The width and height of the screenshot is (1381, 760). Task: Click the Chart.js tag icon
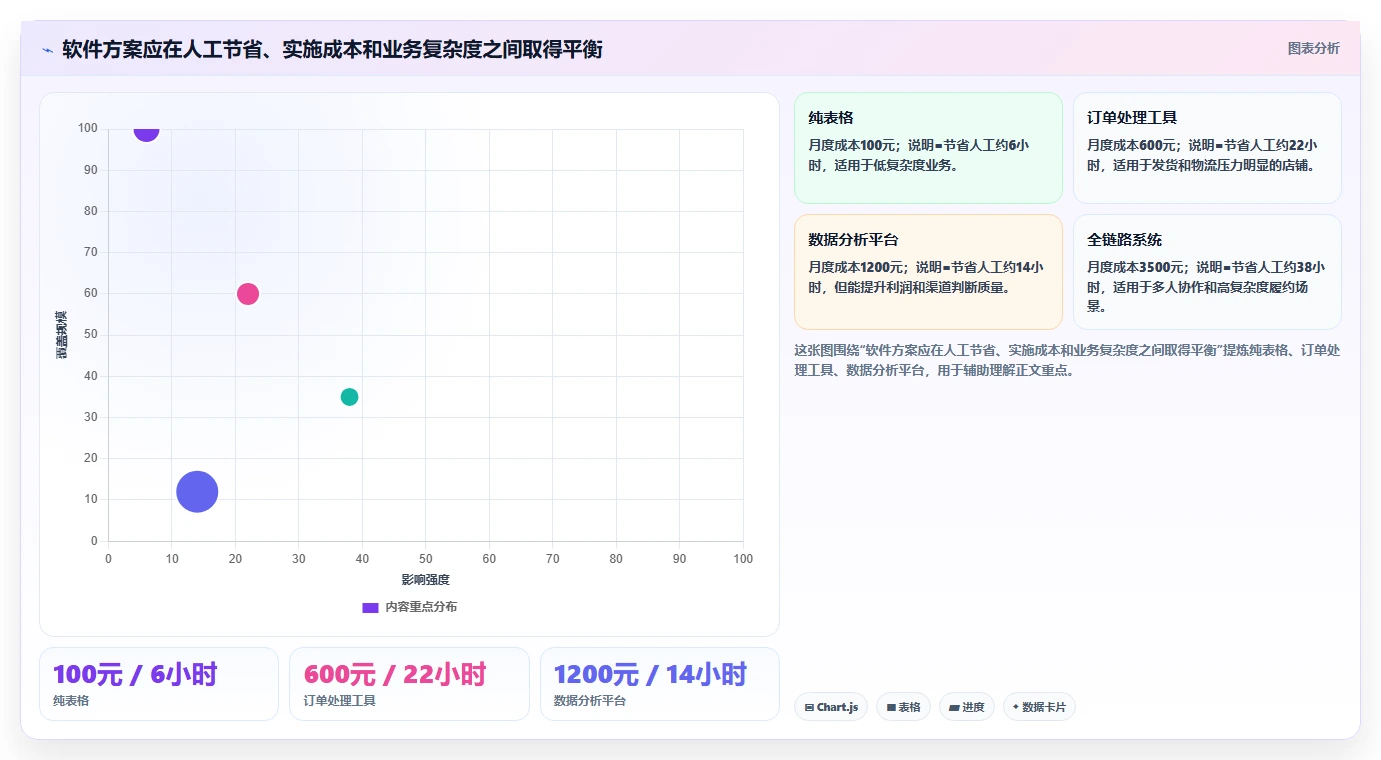point(809,707)
